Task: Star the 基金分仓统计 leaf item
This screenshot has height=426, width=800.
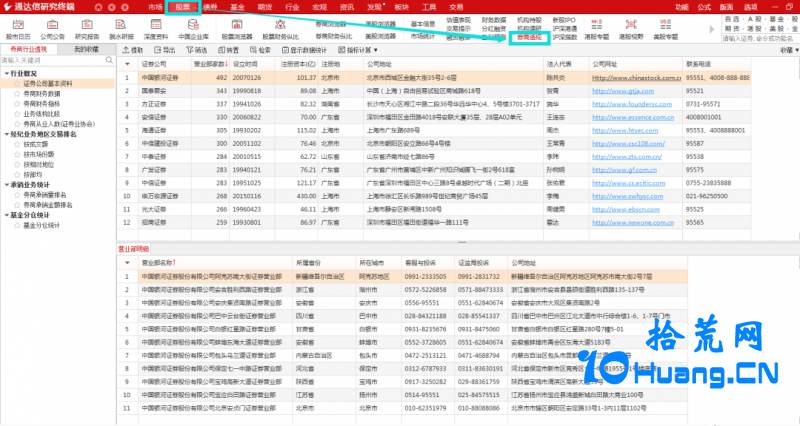Action: click(17, 225)
